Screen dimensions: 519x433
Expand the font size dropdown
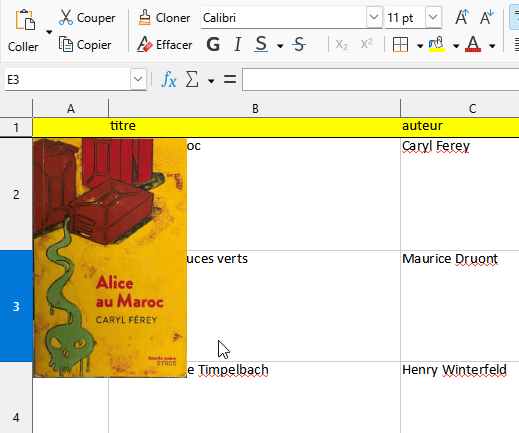point(433,17)
